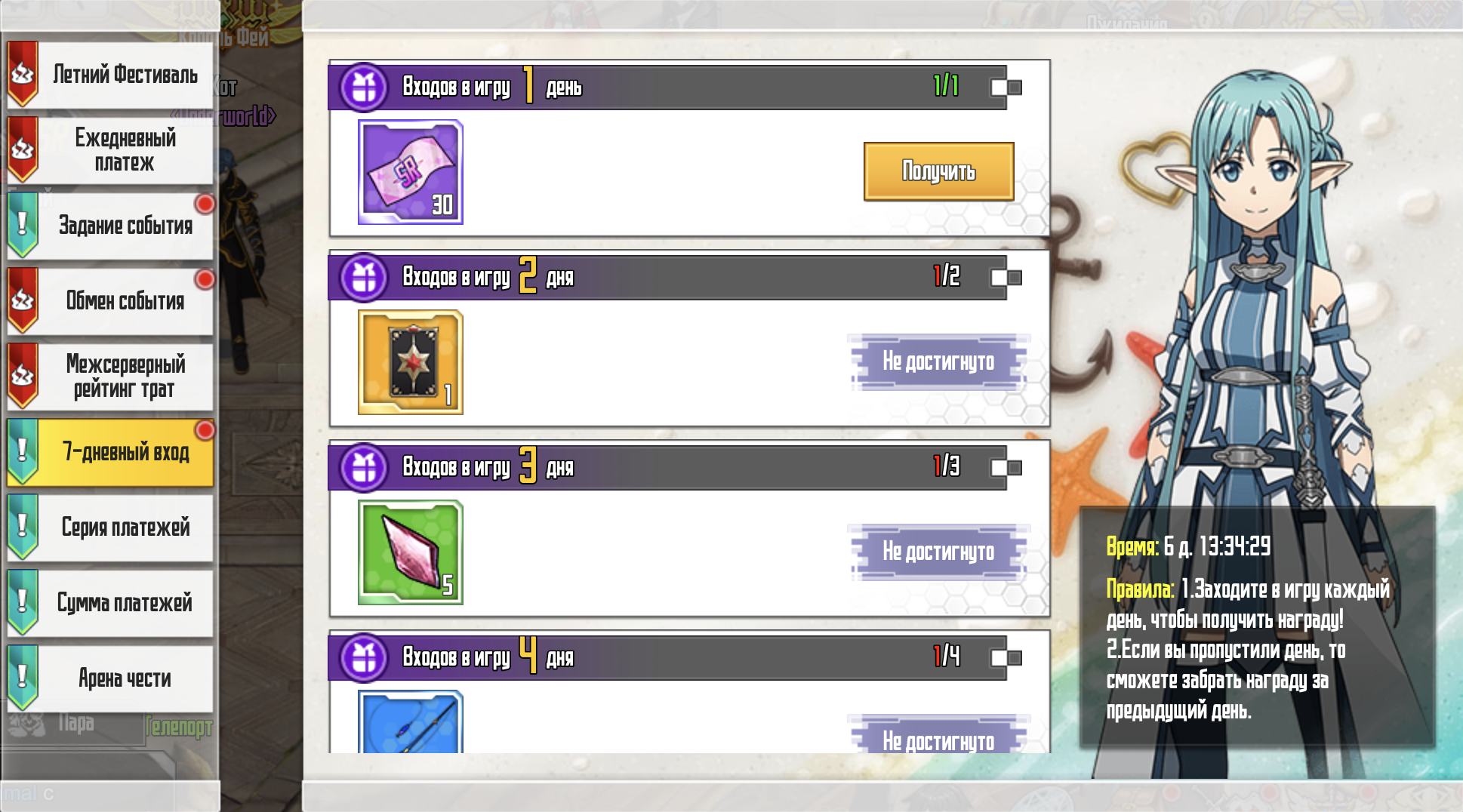This screenshot has height=812, width=1463.
Task: Open Межсерверный рейтинг трат tab
Action: pyautogui.click(x=110, y=377)
